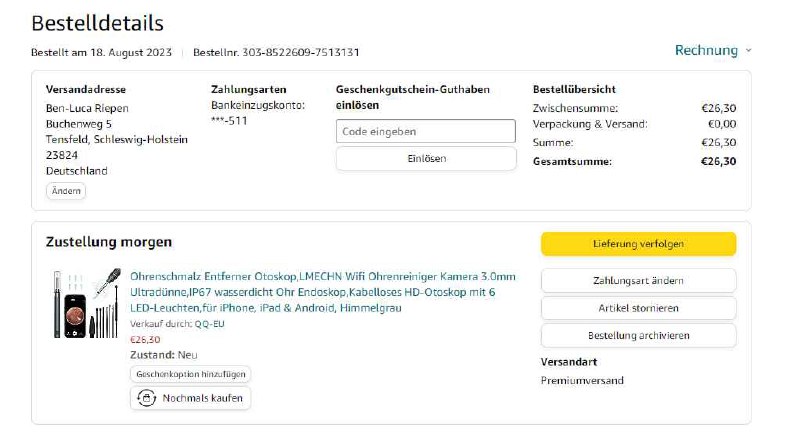The height and width of the screenshot is (432, 800).
Task: Click the order number 303-8522609-7513131
Action: click(x=289, y=52)
